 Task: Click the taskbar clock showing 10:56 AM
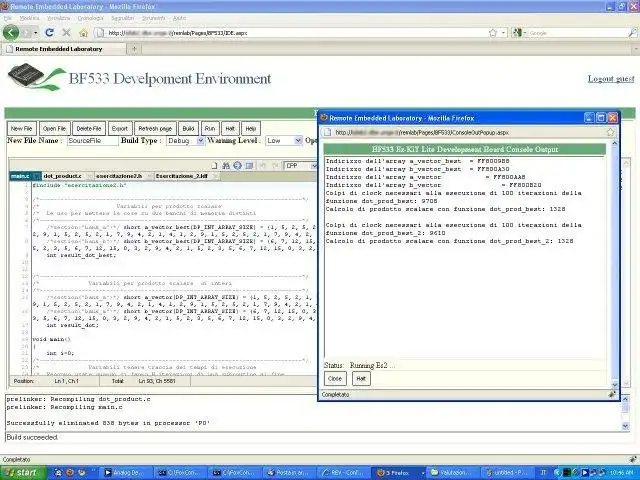[622, 473]
